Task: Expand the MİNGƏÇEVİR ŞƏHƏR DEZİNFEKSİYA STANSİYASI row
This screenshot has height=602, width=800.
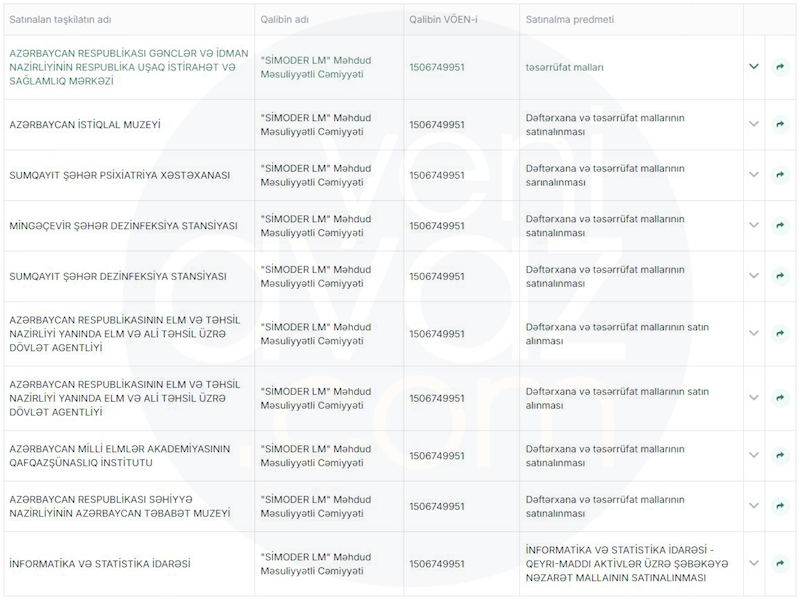Action: (x=754, y=225)
